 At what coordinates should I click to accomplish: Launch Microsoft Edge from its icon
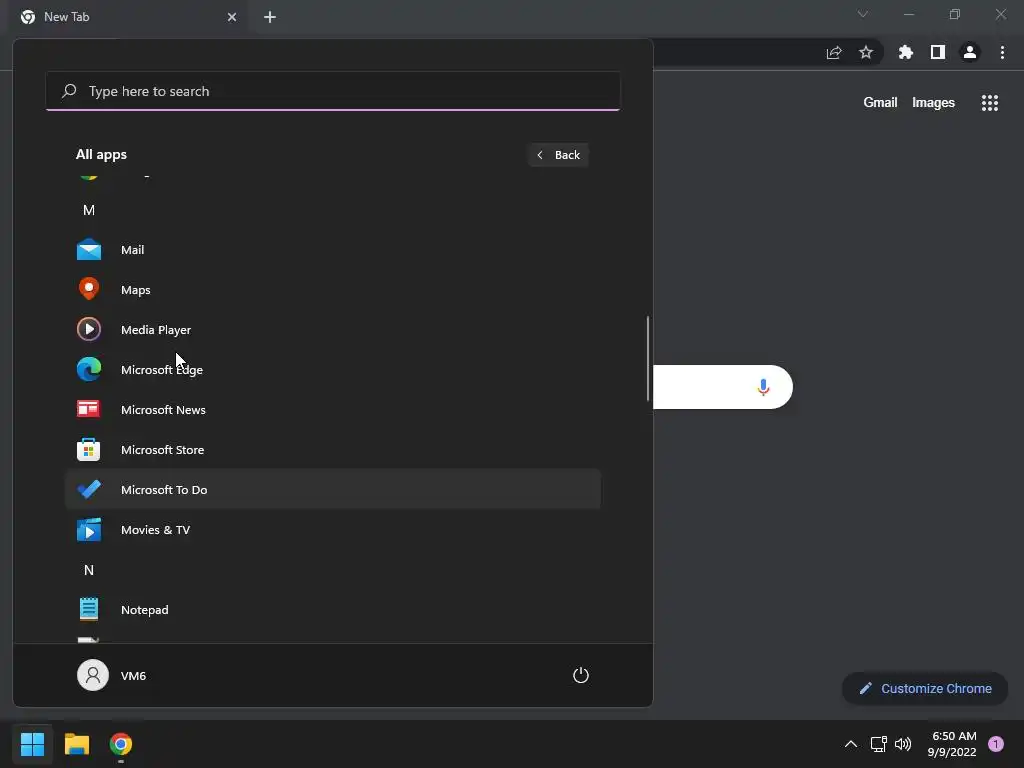pos(89,370)
